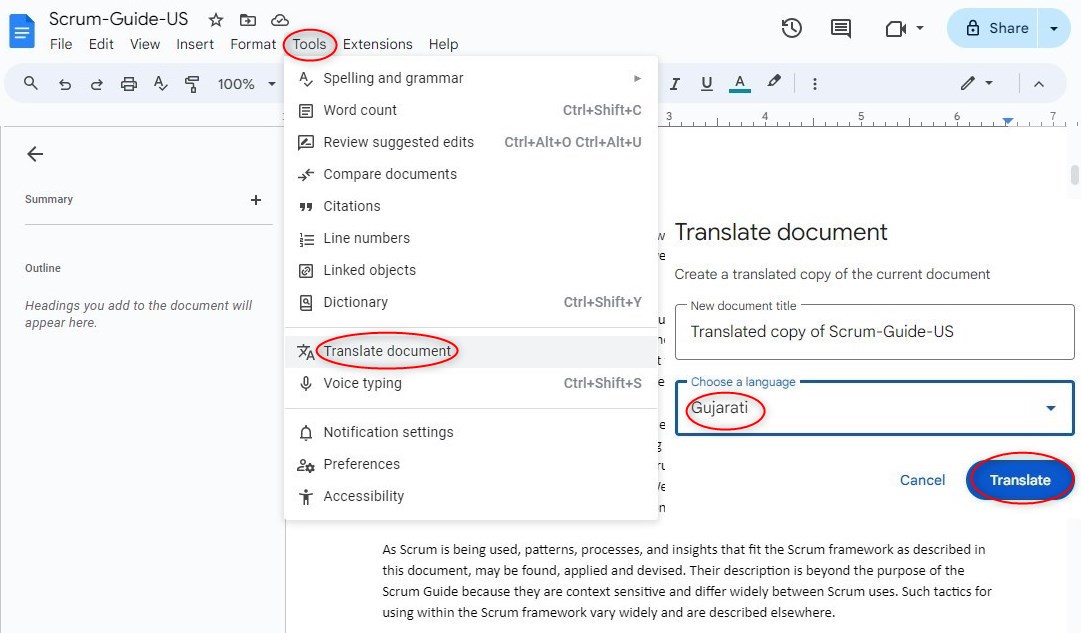Open the File menu
Viewport: 1081px width, 633px height.
click(x=61, y=44)
